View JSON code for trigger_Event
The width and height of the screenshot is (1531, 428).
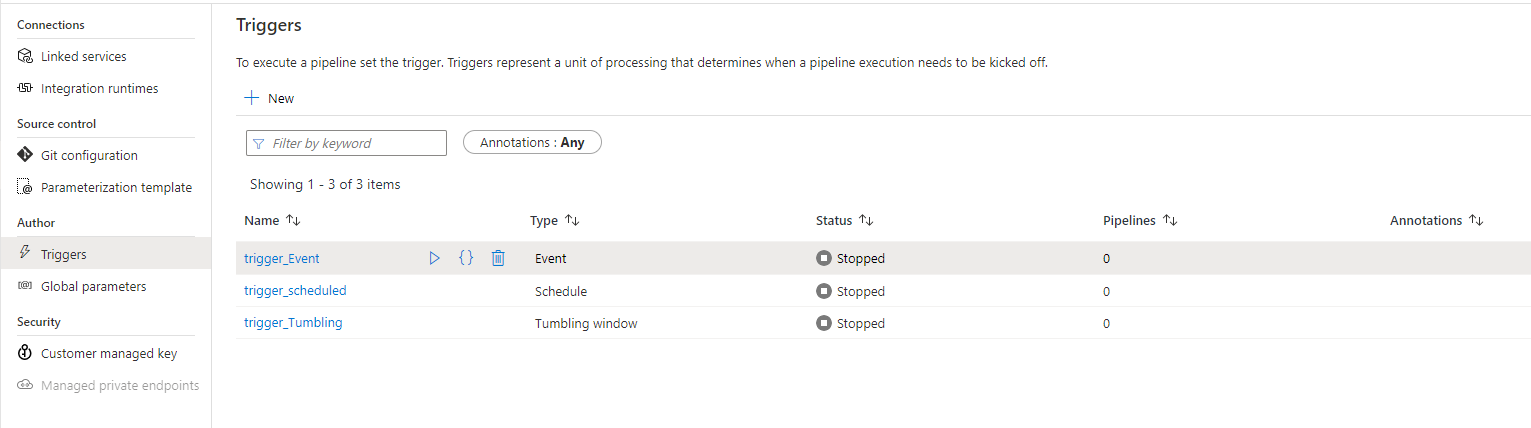[466, 258]
